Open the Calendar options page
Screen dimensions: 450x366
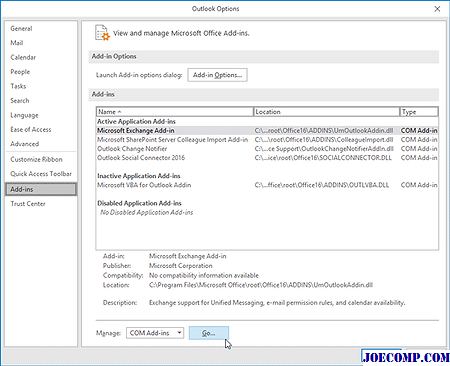pyautogui.click(x=23, y=57)
